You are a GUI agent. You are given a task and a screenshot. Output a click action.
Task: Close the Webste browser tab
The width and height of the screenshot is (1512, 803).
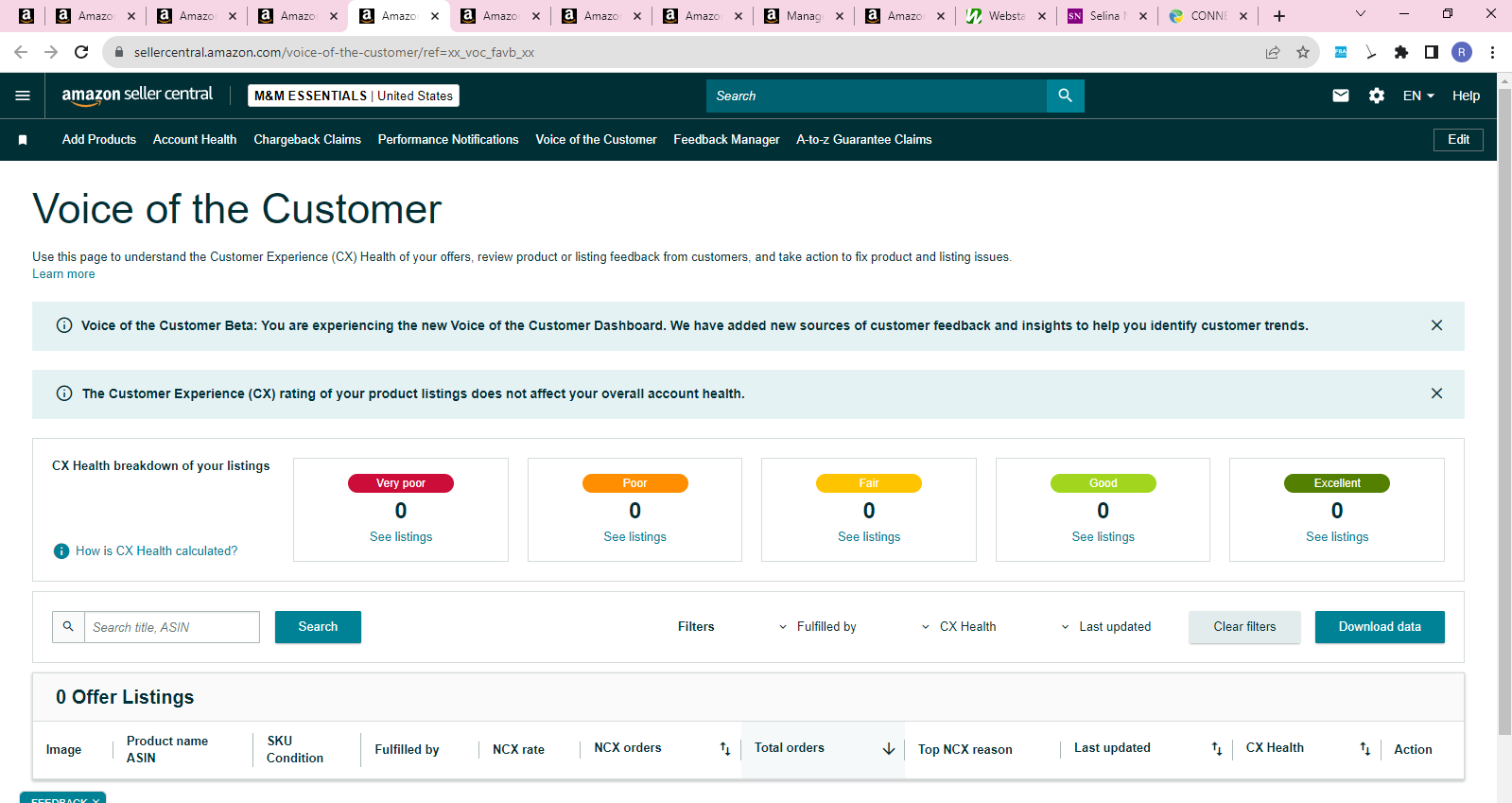coord(1042,16)
